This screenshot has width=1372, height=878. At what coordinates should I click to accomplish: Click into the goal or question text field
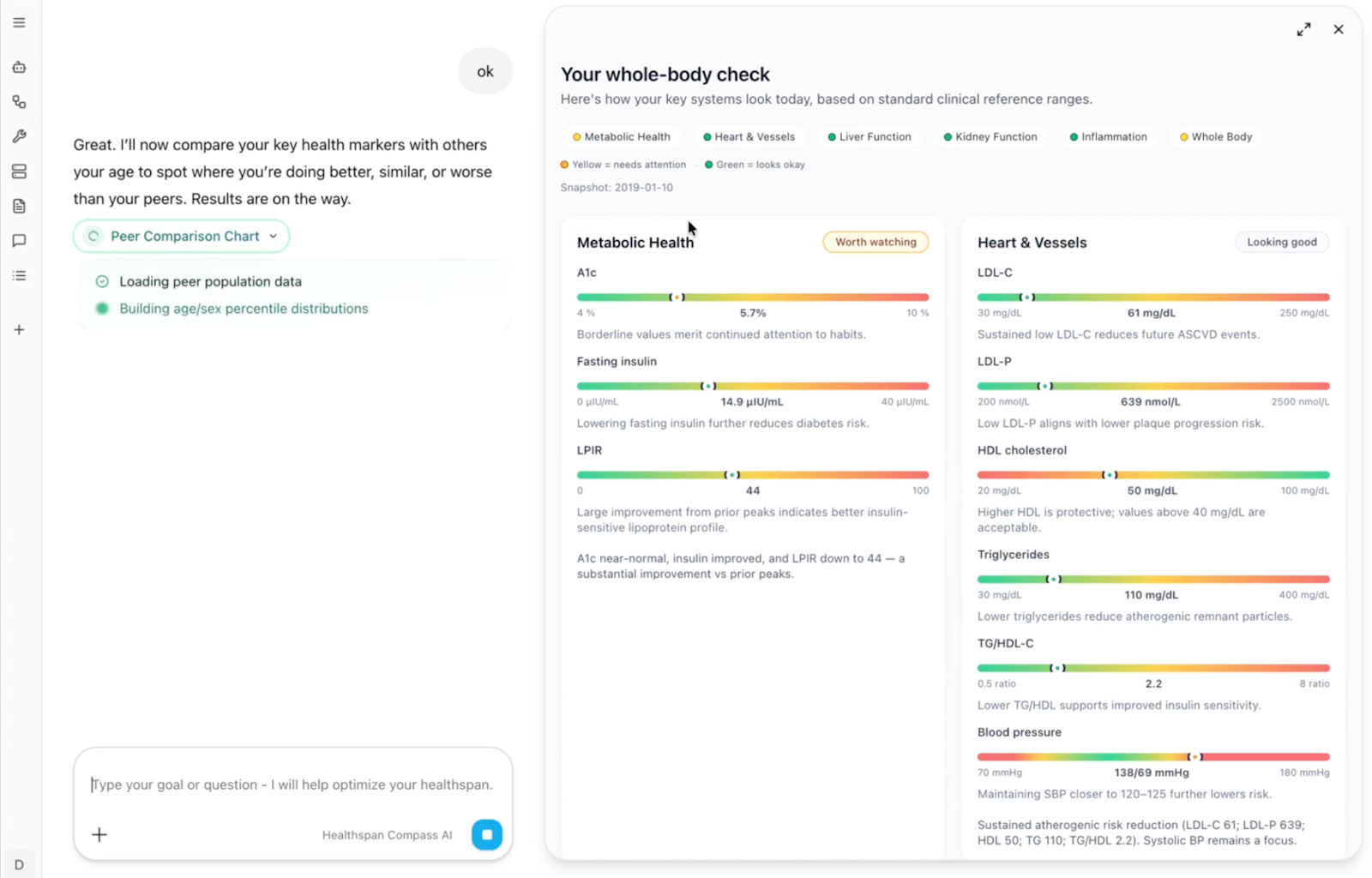pos(292,785)
